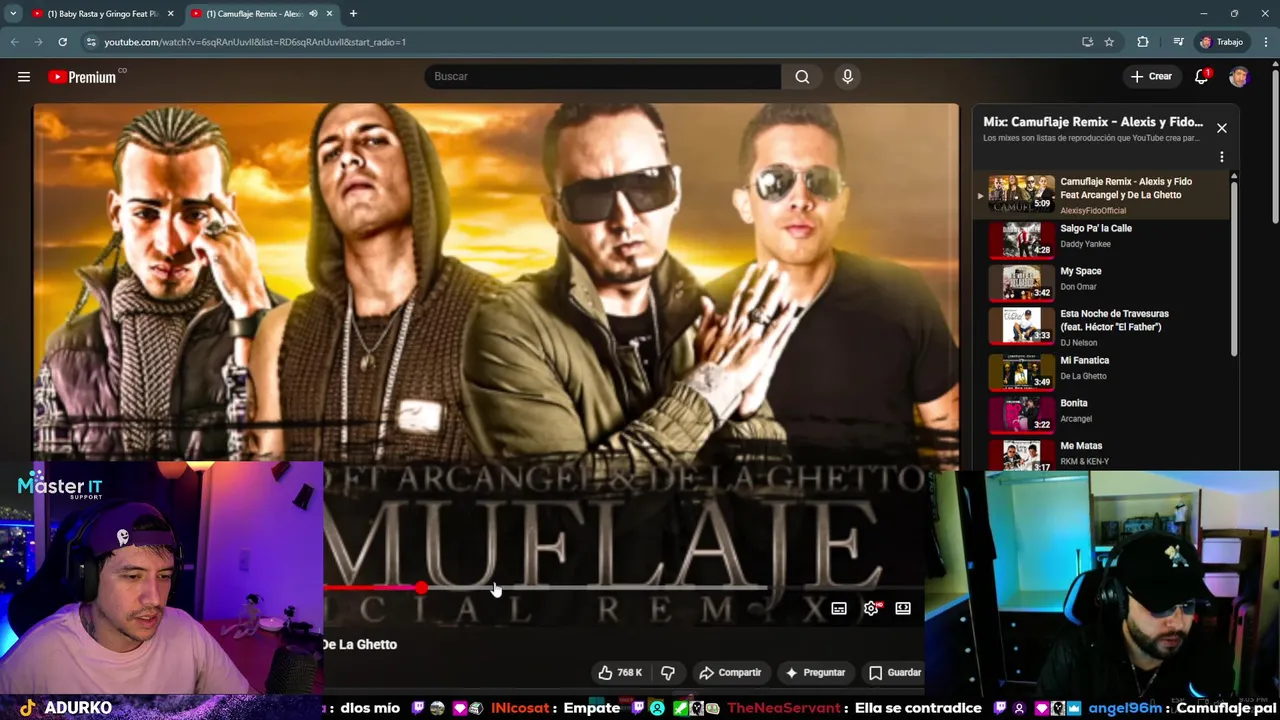This screenshot has width=1280, height=720.
Task: Open media controls icon in toolbar
Action: pos(1178,42)
